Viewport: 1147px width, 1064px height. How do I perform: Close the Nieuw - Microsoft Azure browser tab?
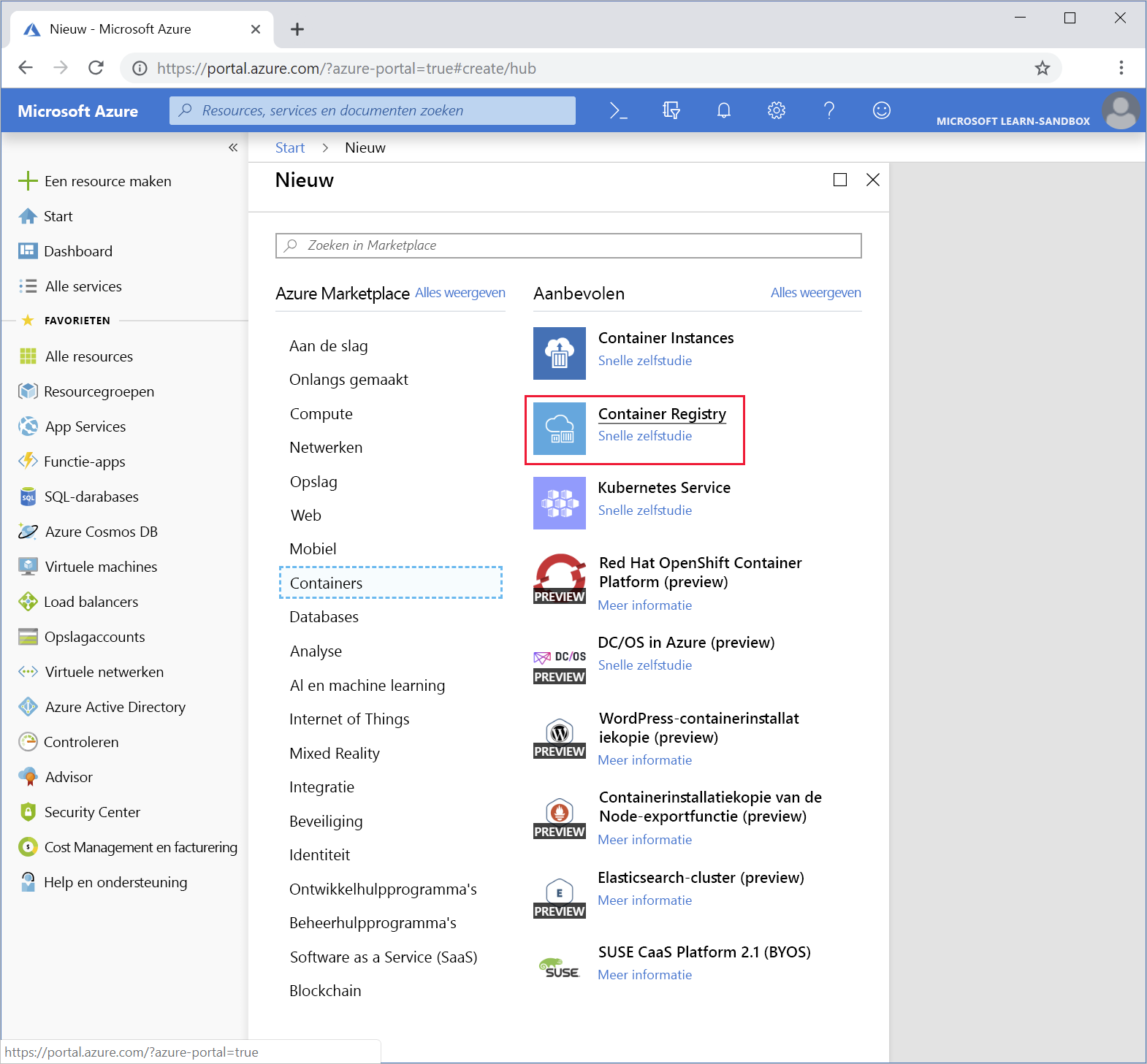[256, 29]
